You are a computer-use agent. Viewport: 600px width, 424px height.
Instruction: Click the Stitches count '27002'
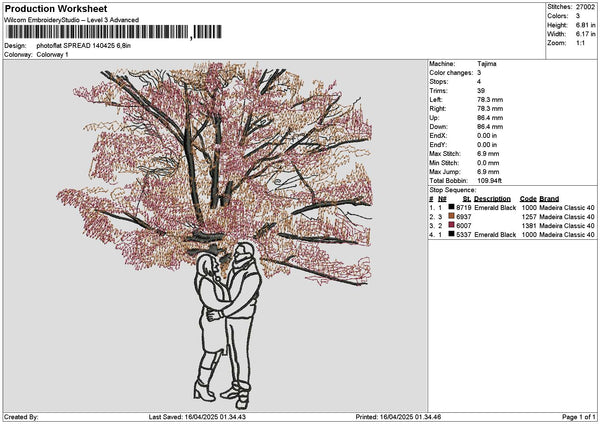[x=585, y=7]
